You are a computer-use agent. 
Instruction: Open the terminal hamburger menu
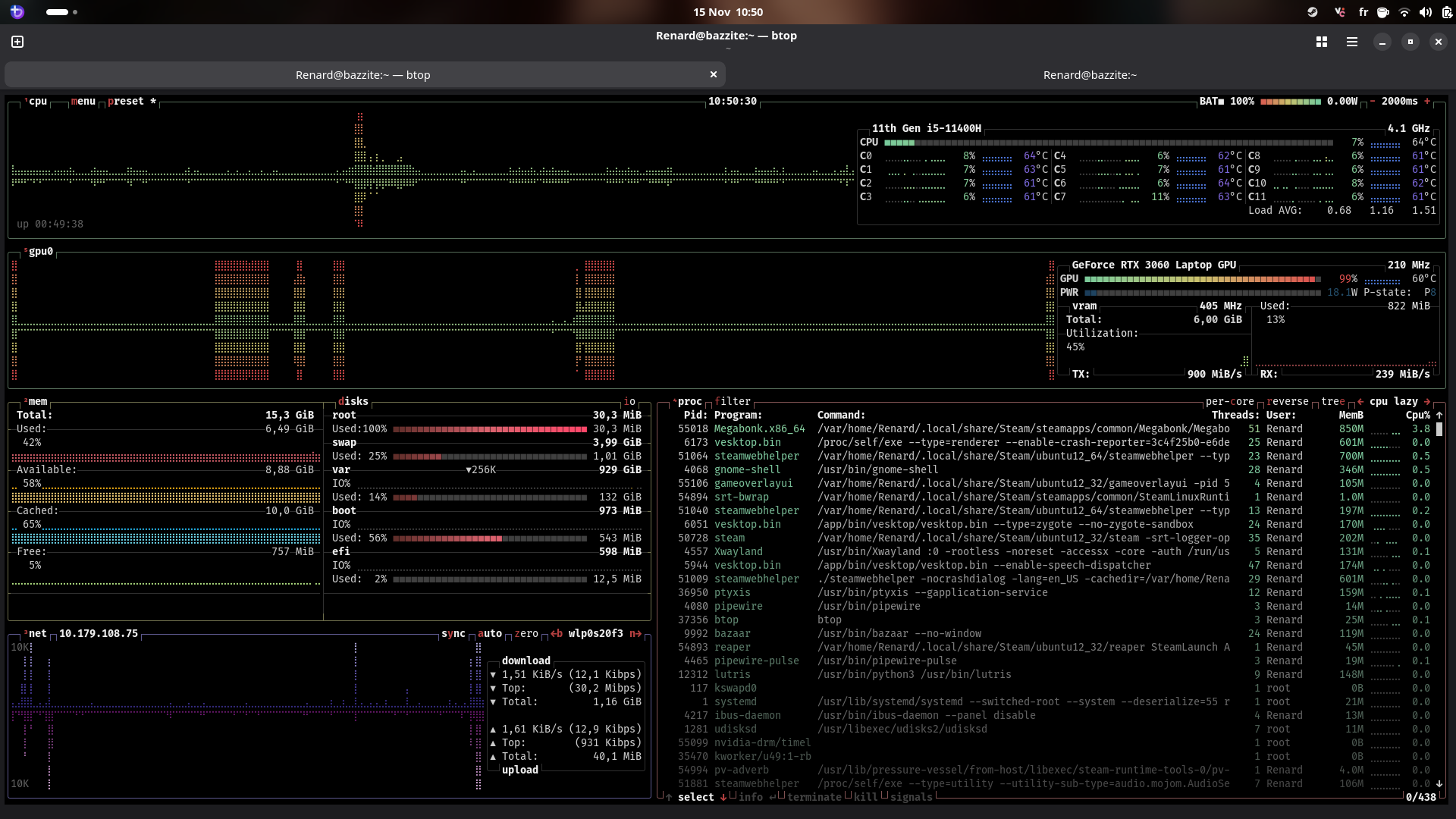point(1352,42)
